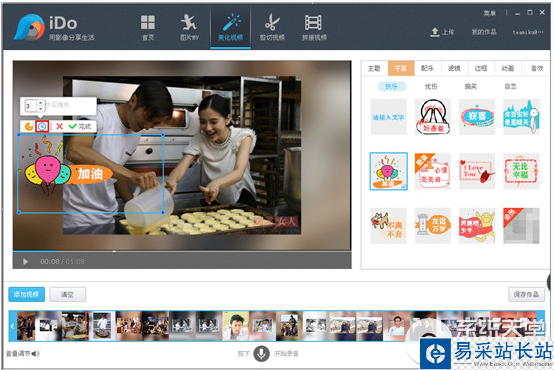This screenshot has width=554, height=370.
Task: Choose the 窃喜 subtitle sticker
Action: [477, 117]
